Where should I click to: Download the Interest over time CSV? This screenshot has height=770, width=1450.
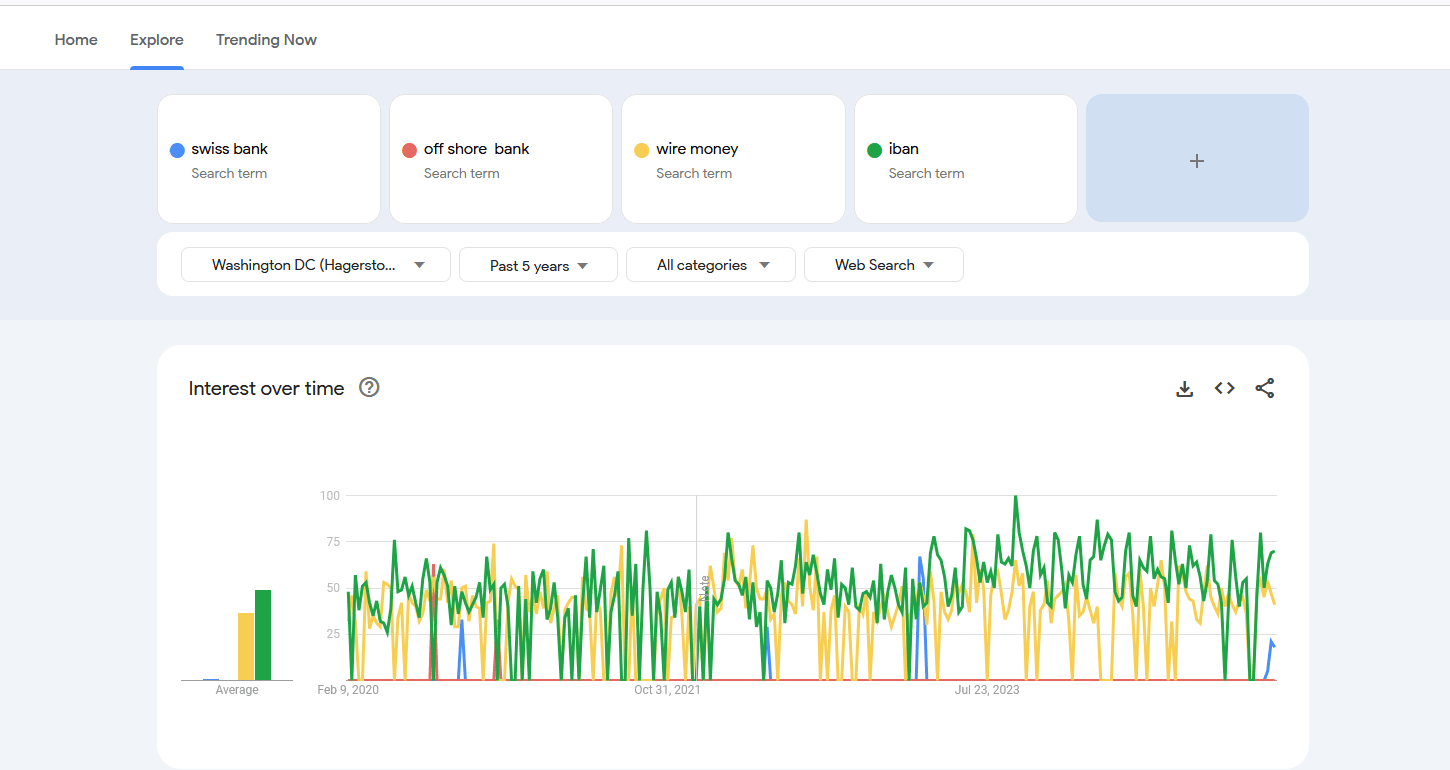(x=1185, y=389)
